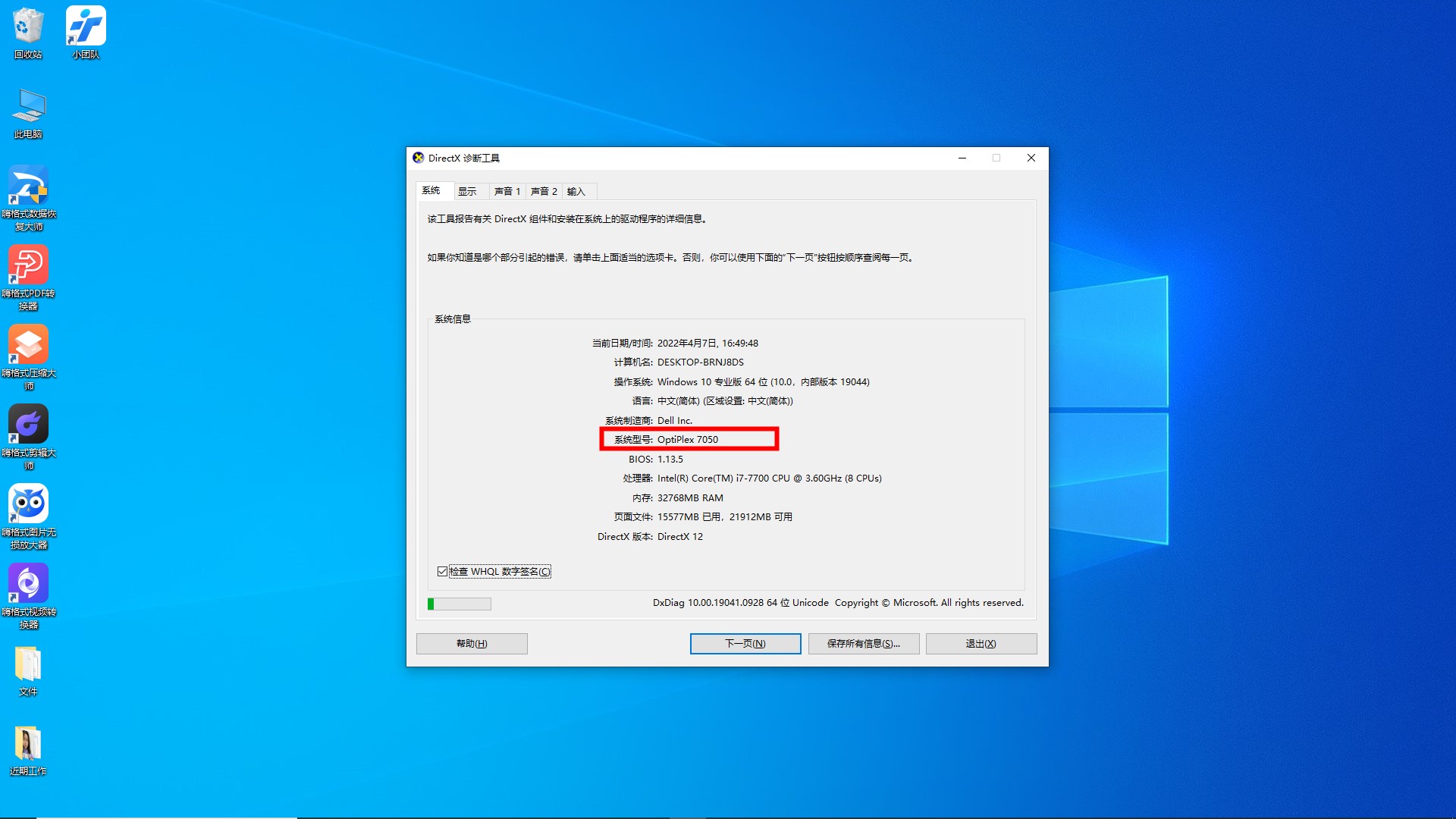The image size is (1456, 819).
Task: Select the 嗨格式PDF转换器 shortcut
Action: [28, 278]
